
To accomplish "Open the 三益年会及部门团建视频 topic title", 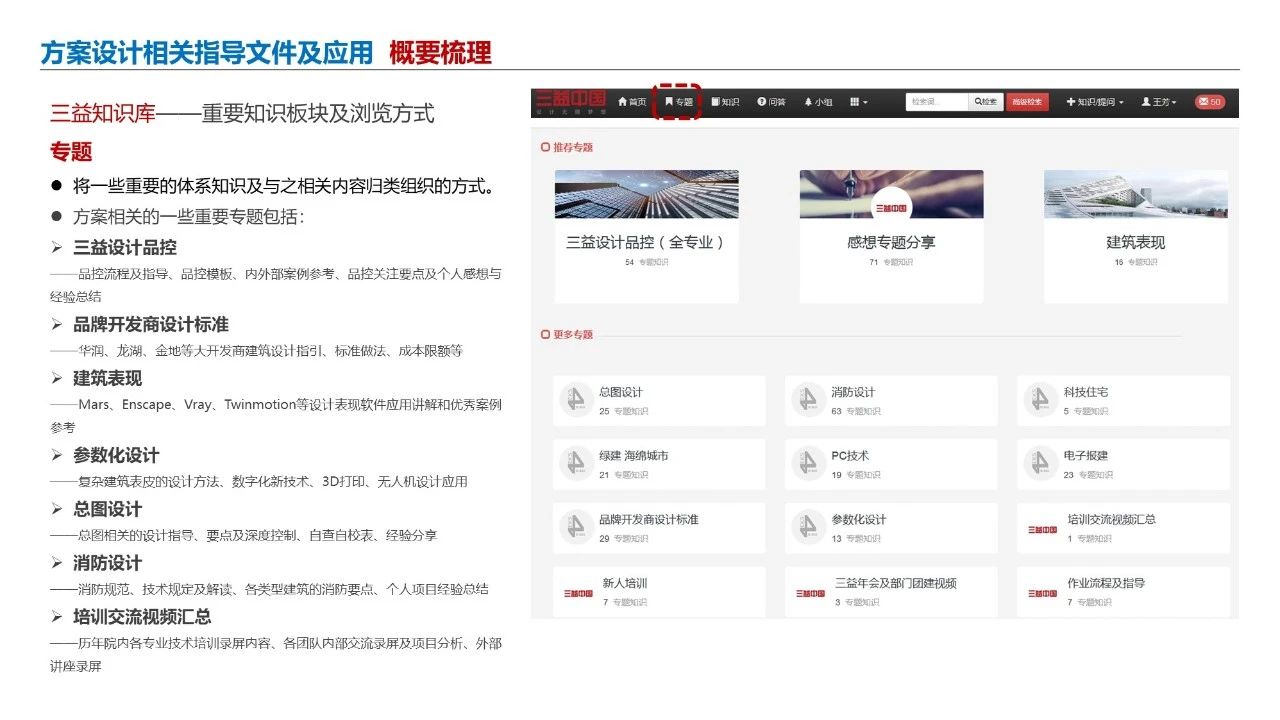I will click(x=896, y=583).
